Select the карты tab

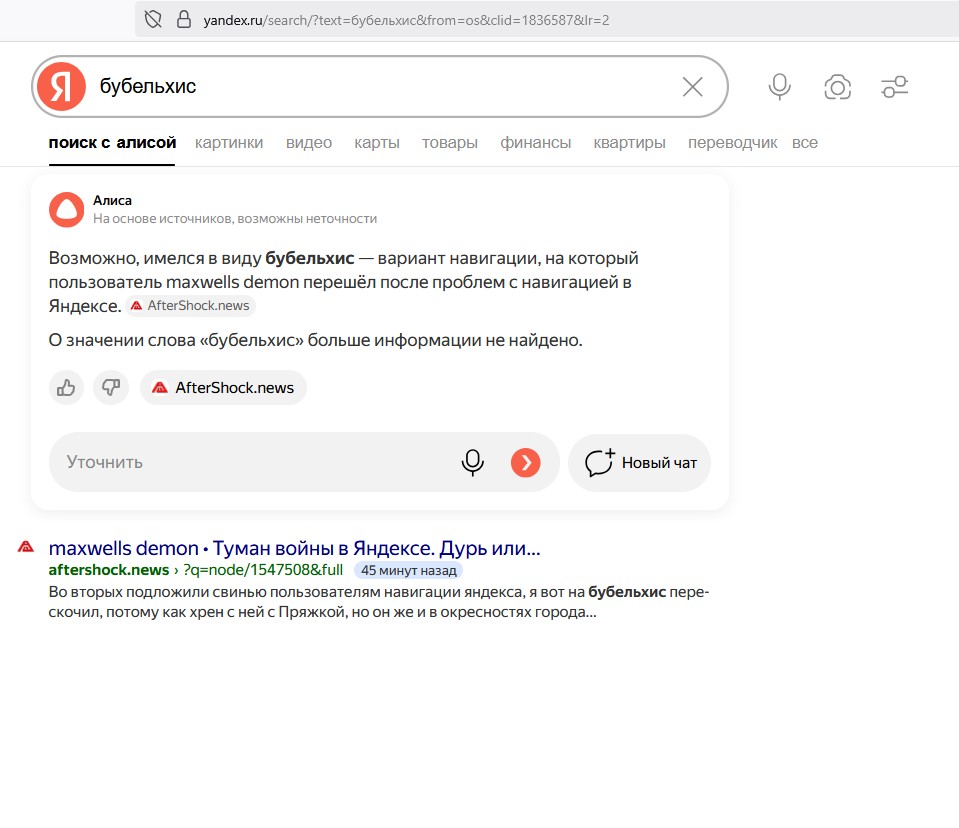point(377,143)
